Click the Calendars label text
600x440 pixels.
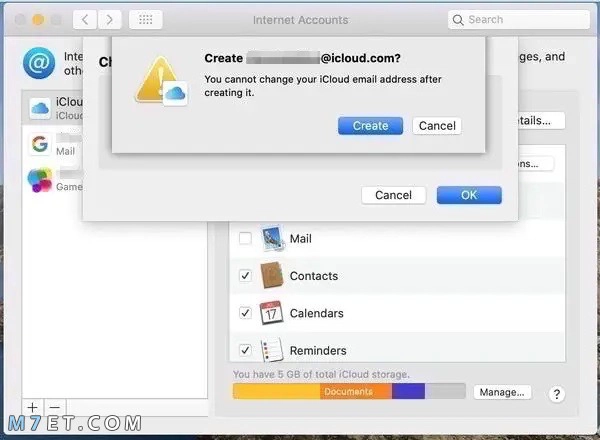316,313
